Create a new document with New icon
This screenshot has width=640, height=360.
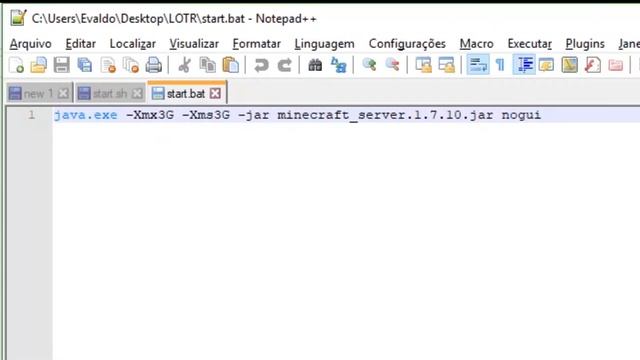16,65
